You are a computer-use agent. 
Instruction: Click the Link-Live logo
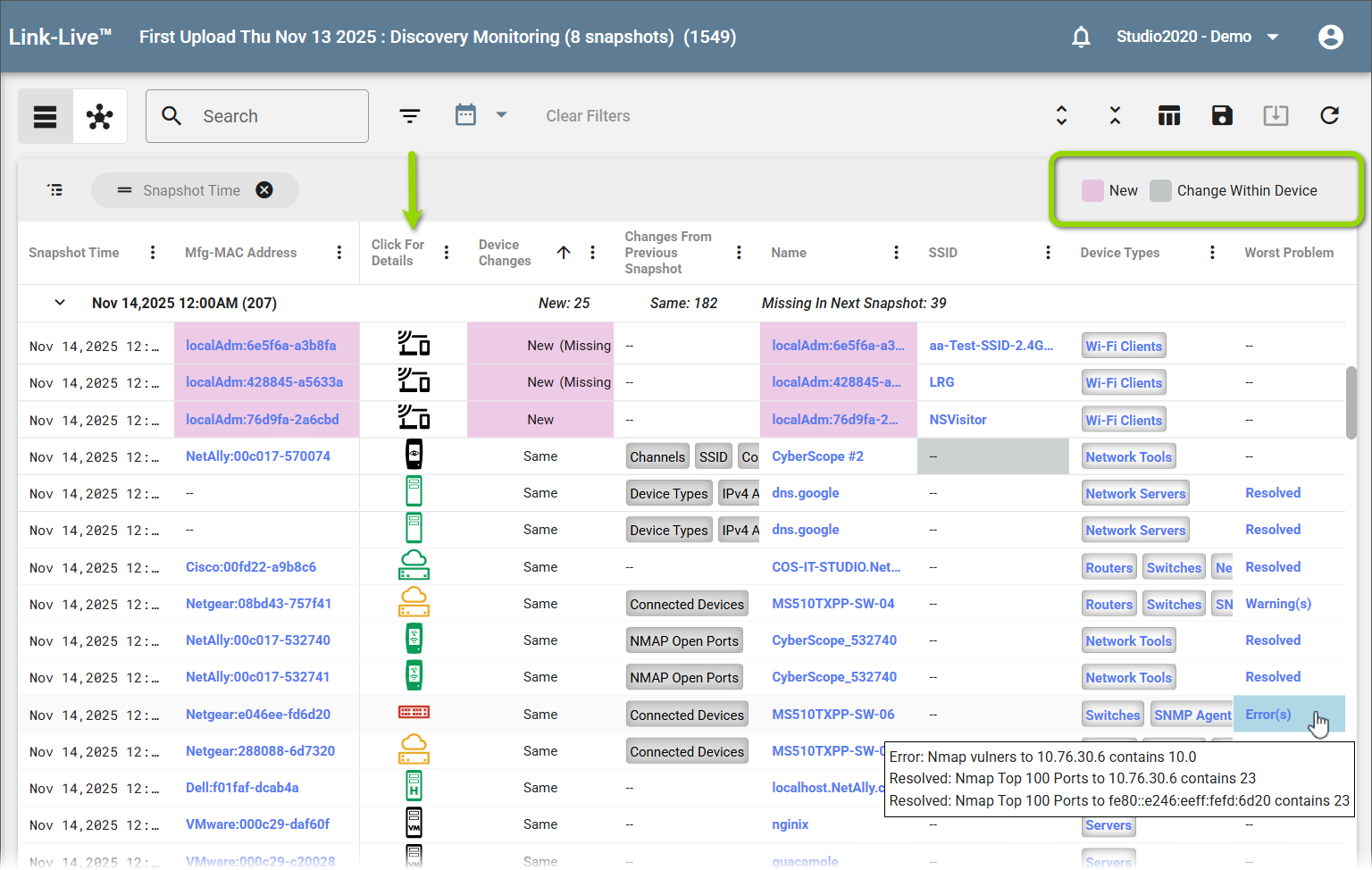point(60,37)
